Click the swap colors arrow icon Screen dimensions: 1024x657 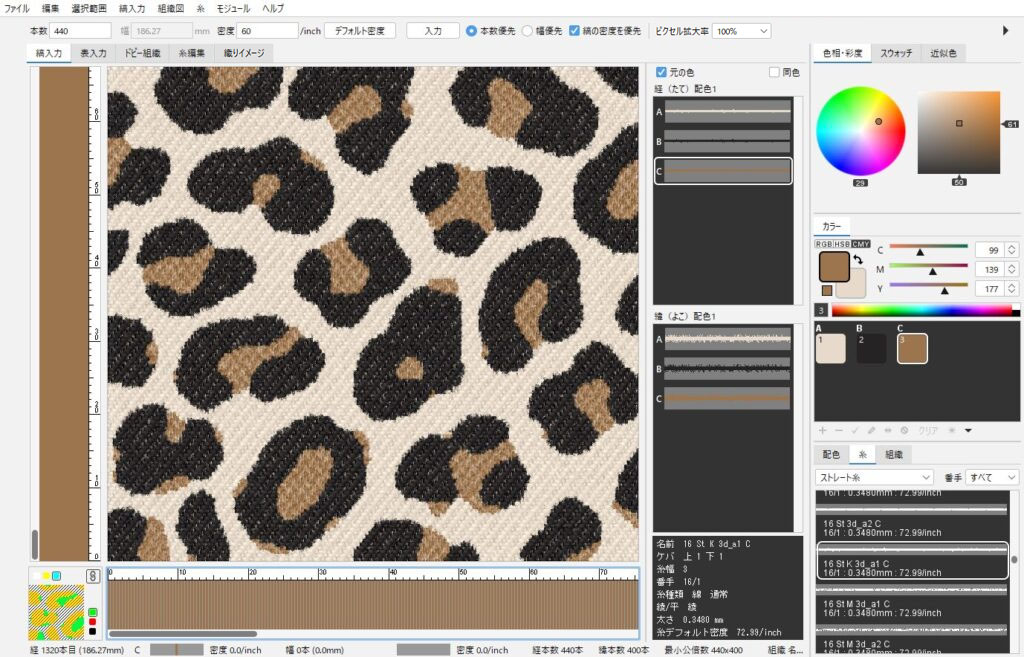[x=857, y=259]
